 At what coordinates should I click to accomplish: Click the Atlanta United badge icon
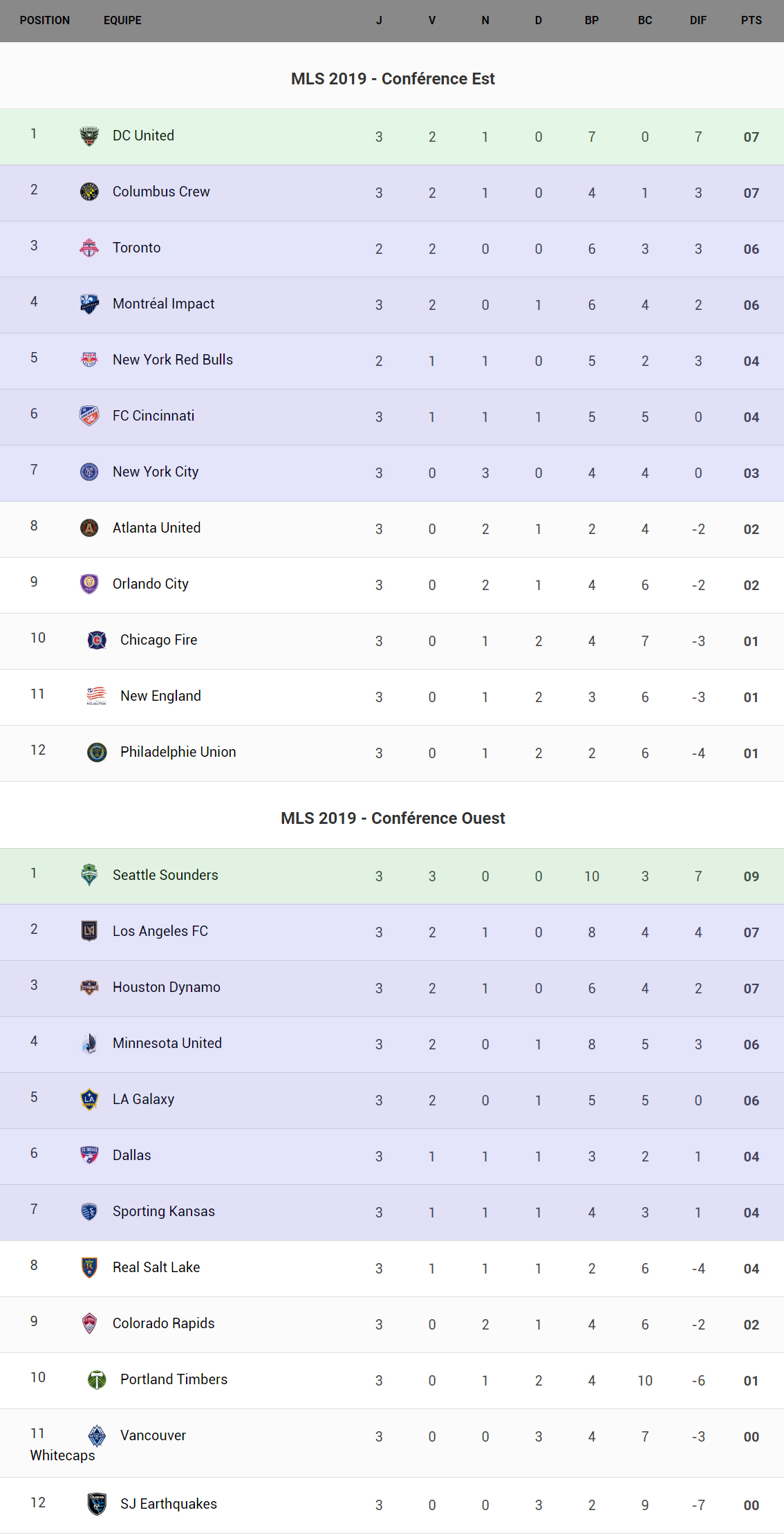coord(89,528)
